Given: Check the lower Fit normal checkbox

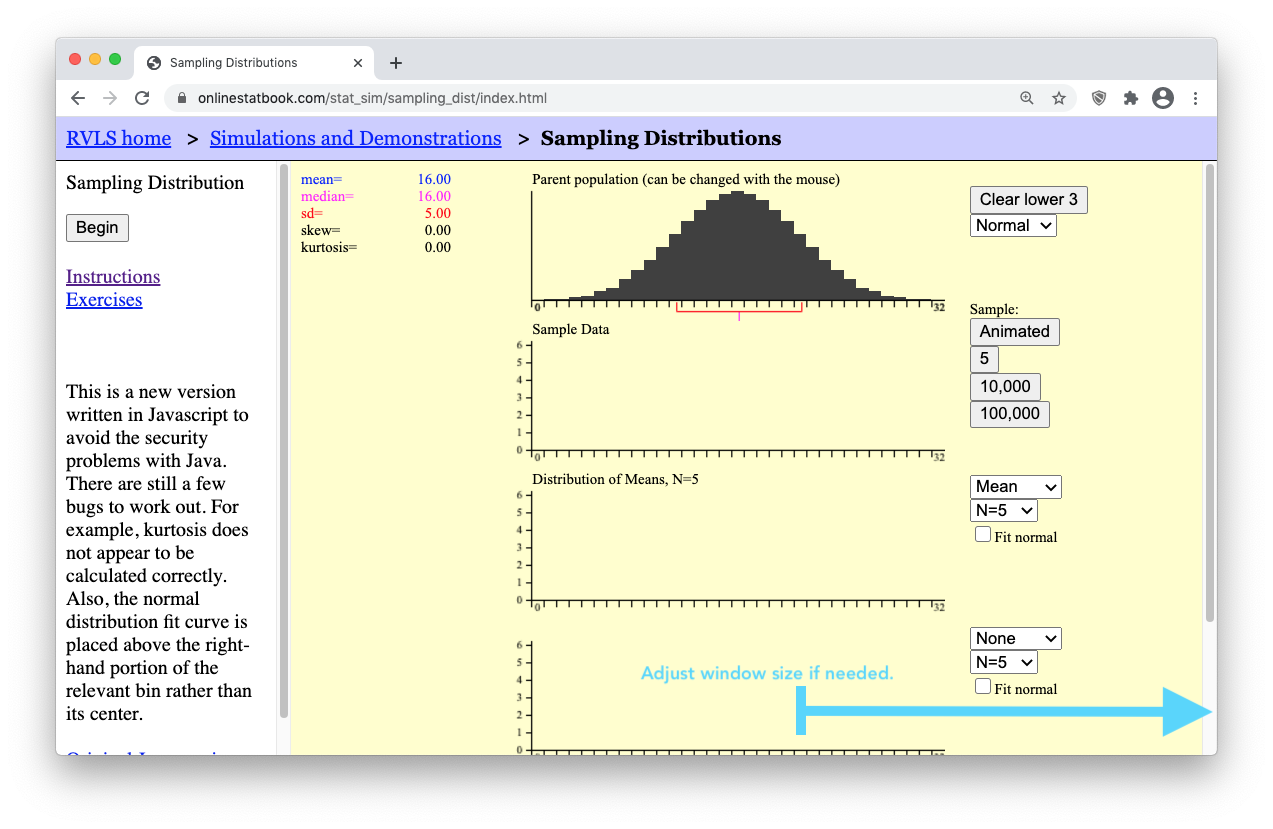Looking at the screenshot, I should tap(983, 686).
